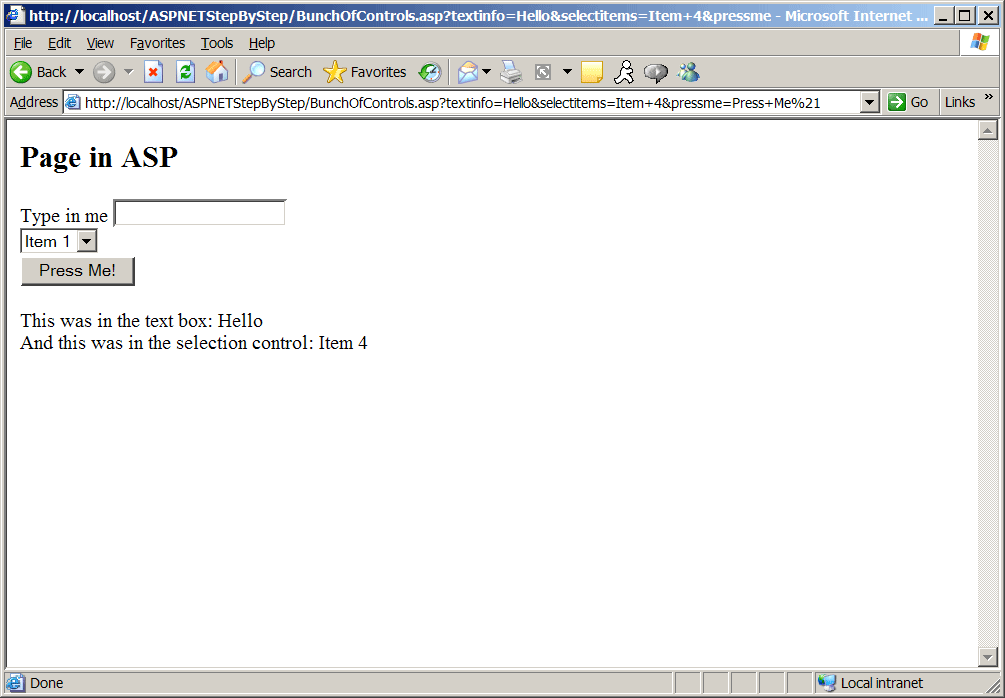The height and width of the screenshot is (698, 1005).
Task: Open the Favorites menu in menu bar
Action: coord(157,43)
